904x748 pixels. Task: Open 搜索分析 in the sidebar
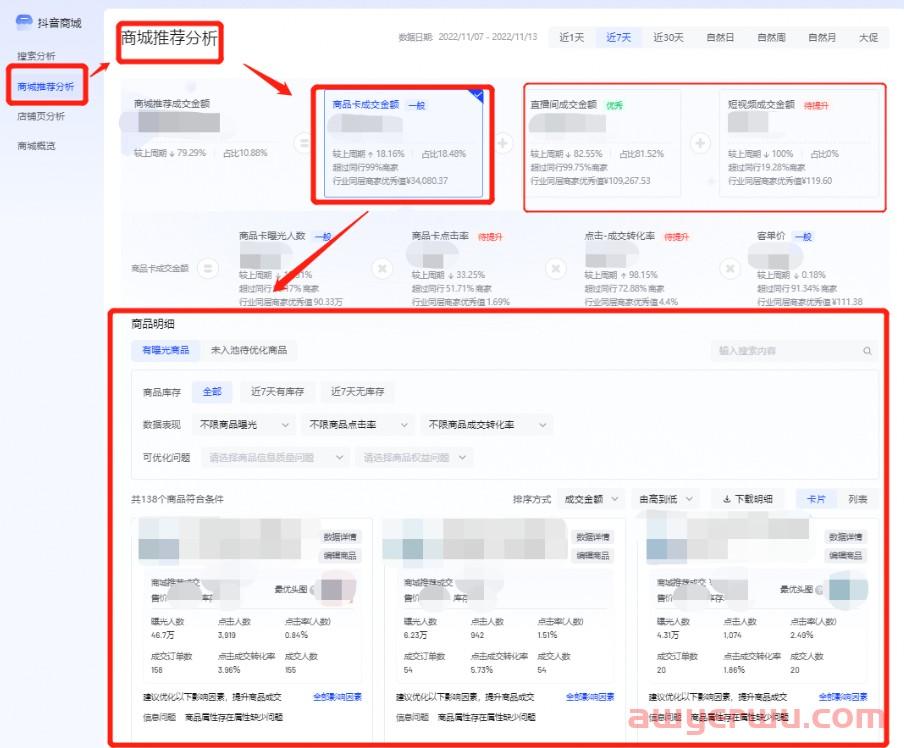36,56
